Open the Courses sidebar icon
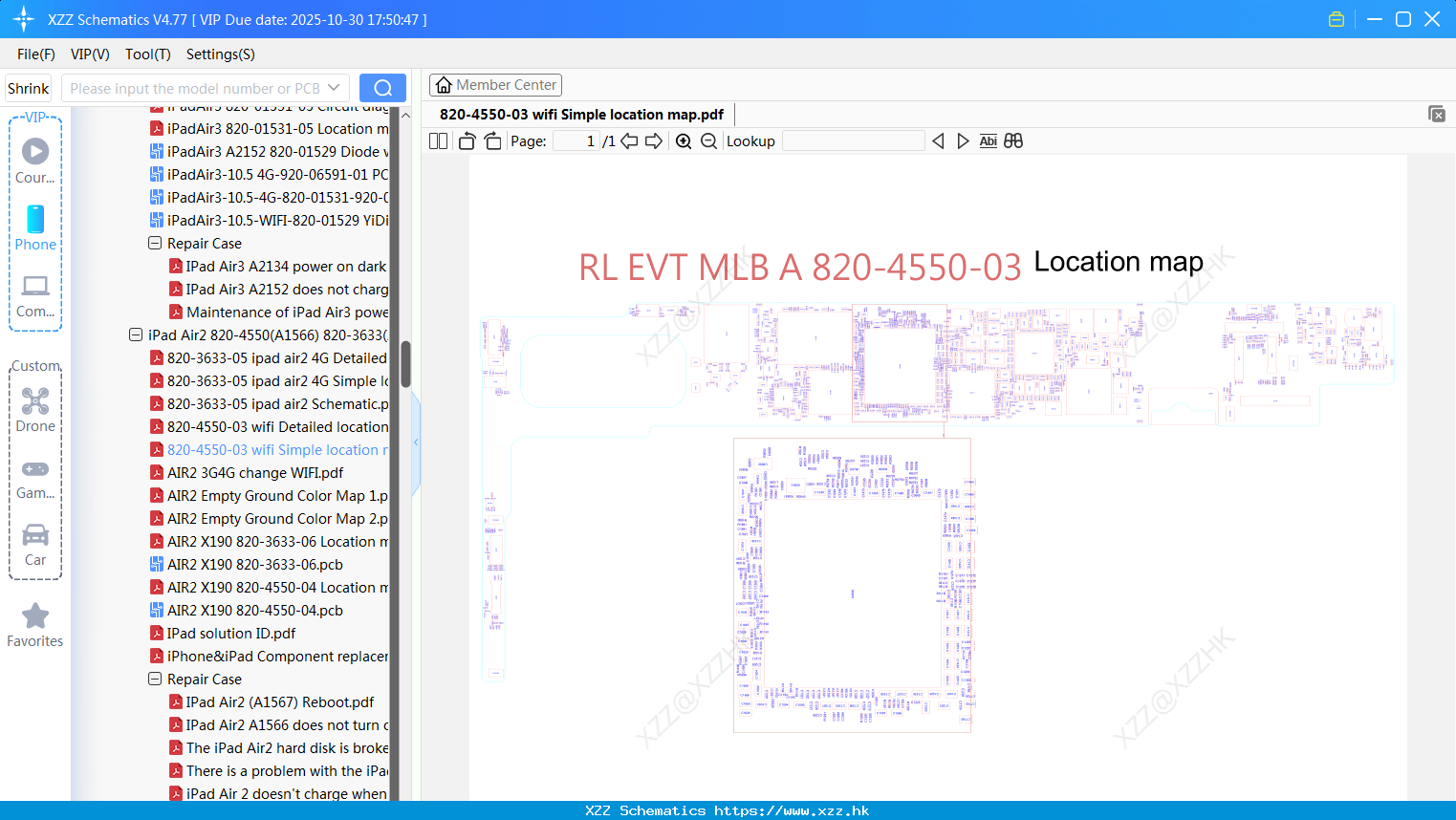 (35, 151)
